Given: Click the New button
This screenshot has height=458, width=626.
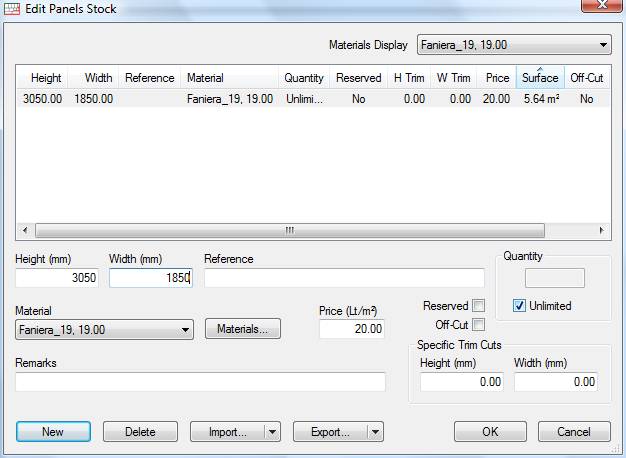Looking at the screenshot, I should 53,432.
